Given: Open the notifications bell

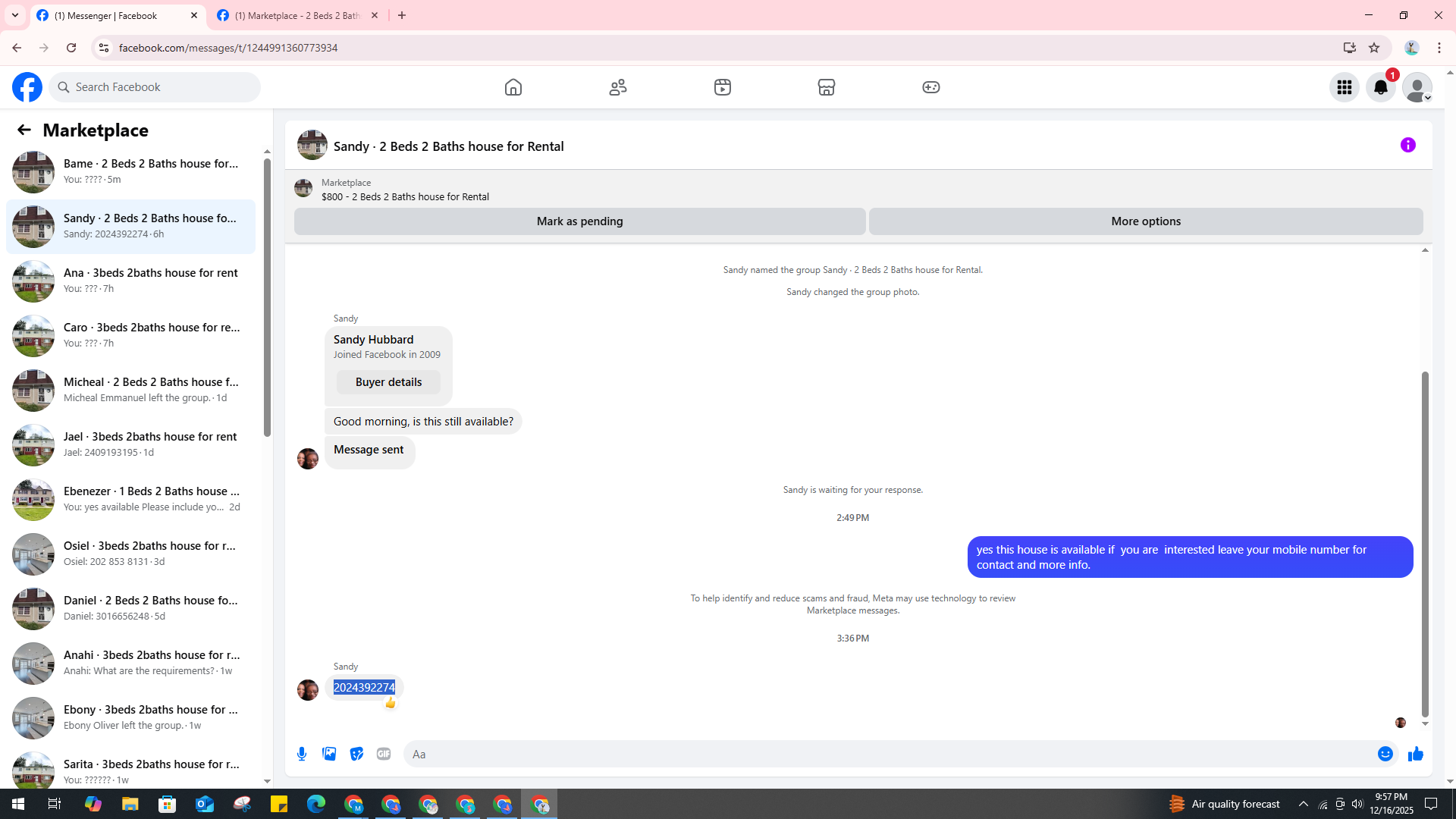Looking at the screenshot, I should [x=1381, y=87].
